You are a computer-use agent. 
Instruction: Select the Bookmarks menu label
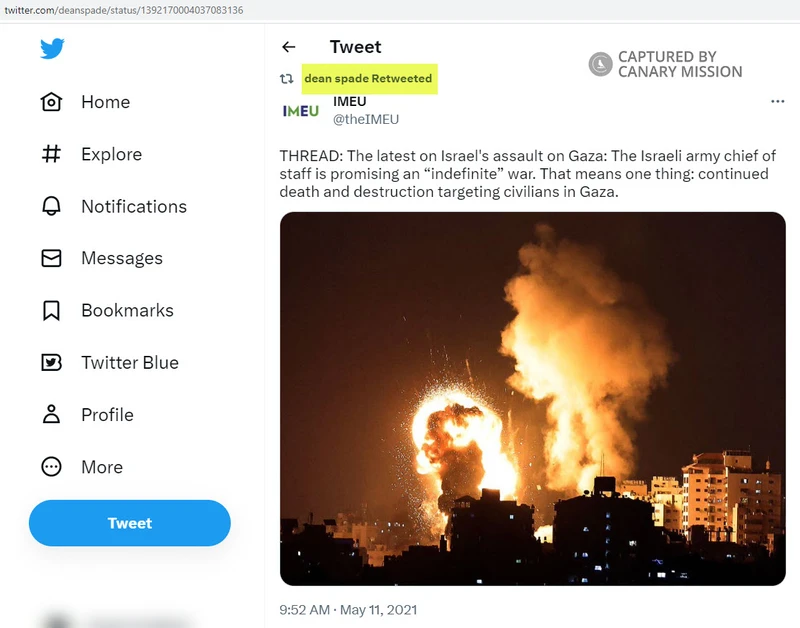pyautogui.click(x=128, y=311)
